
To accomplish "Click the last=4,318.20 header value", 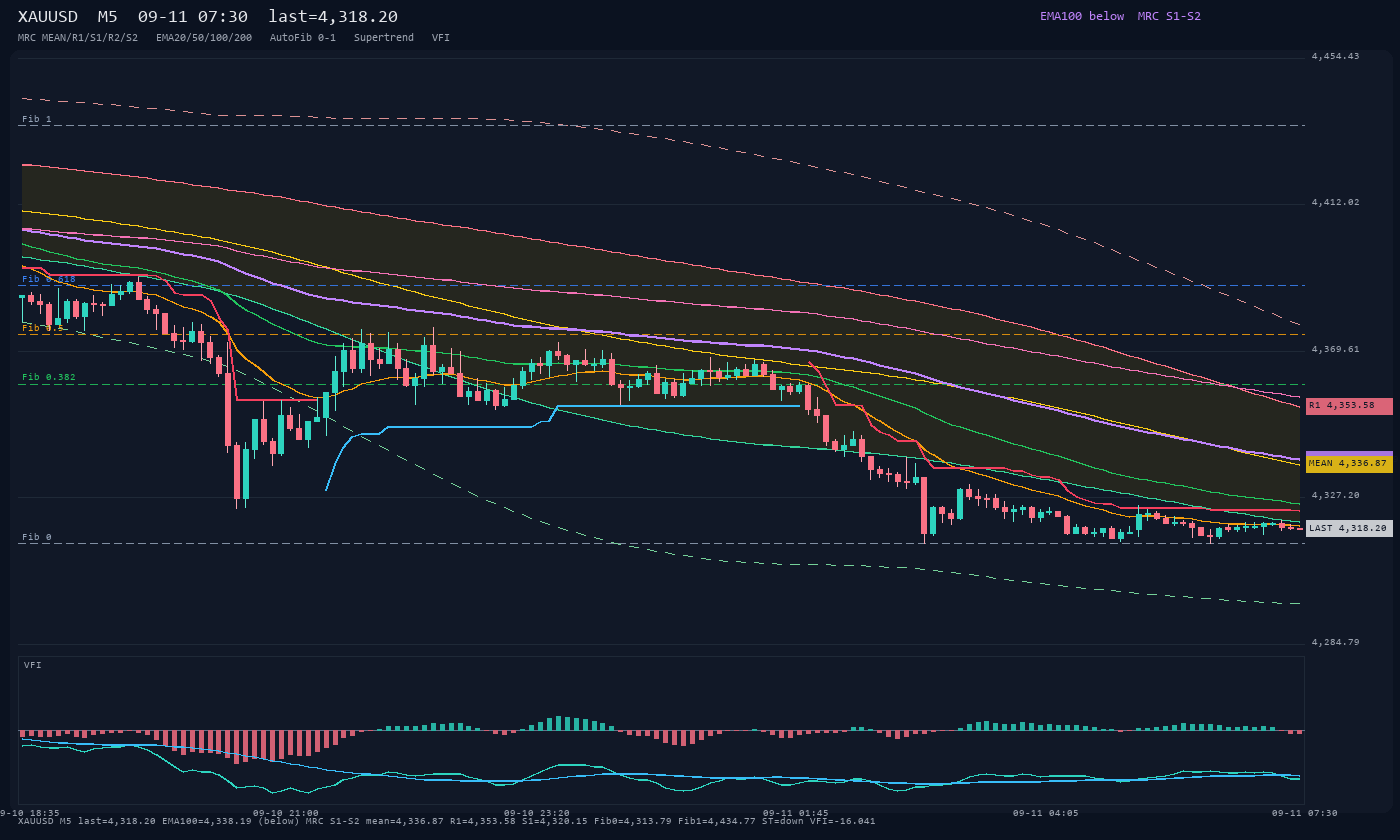I will pos(333,17).
